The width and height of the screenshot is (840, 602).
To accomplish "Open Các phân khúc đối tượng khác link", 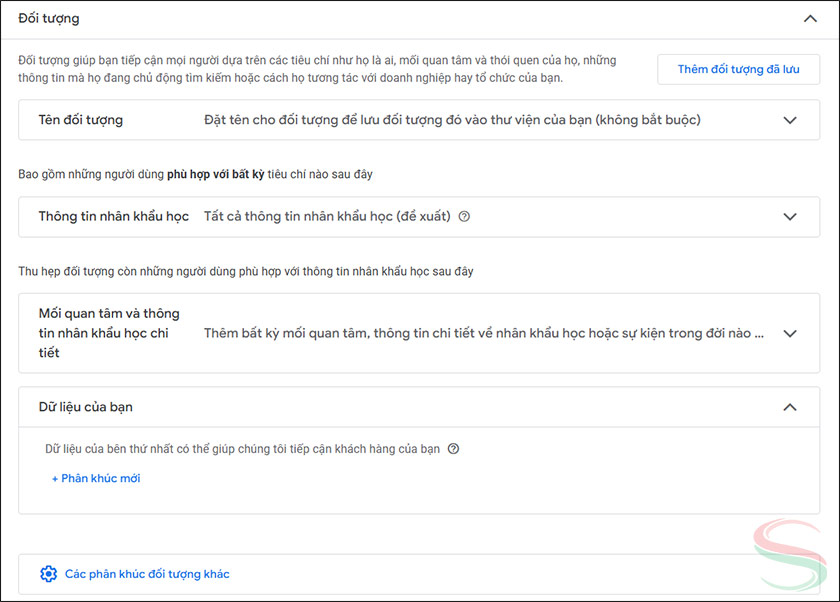I will coord(147,574).
